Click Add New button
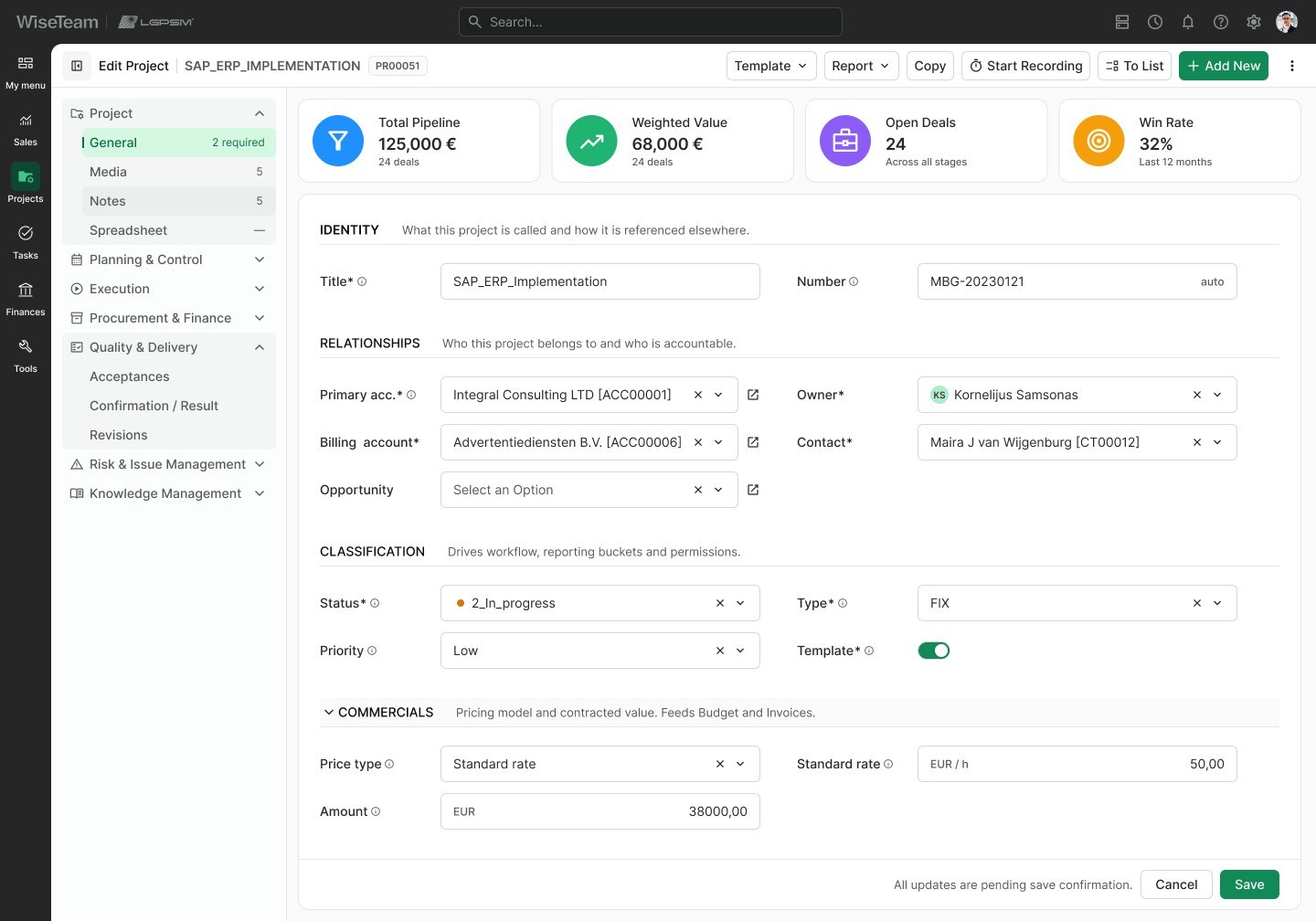Screen dimensions: 1316x921 click(x=1224, y=66)
